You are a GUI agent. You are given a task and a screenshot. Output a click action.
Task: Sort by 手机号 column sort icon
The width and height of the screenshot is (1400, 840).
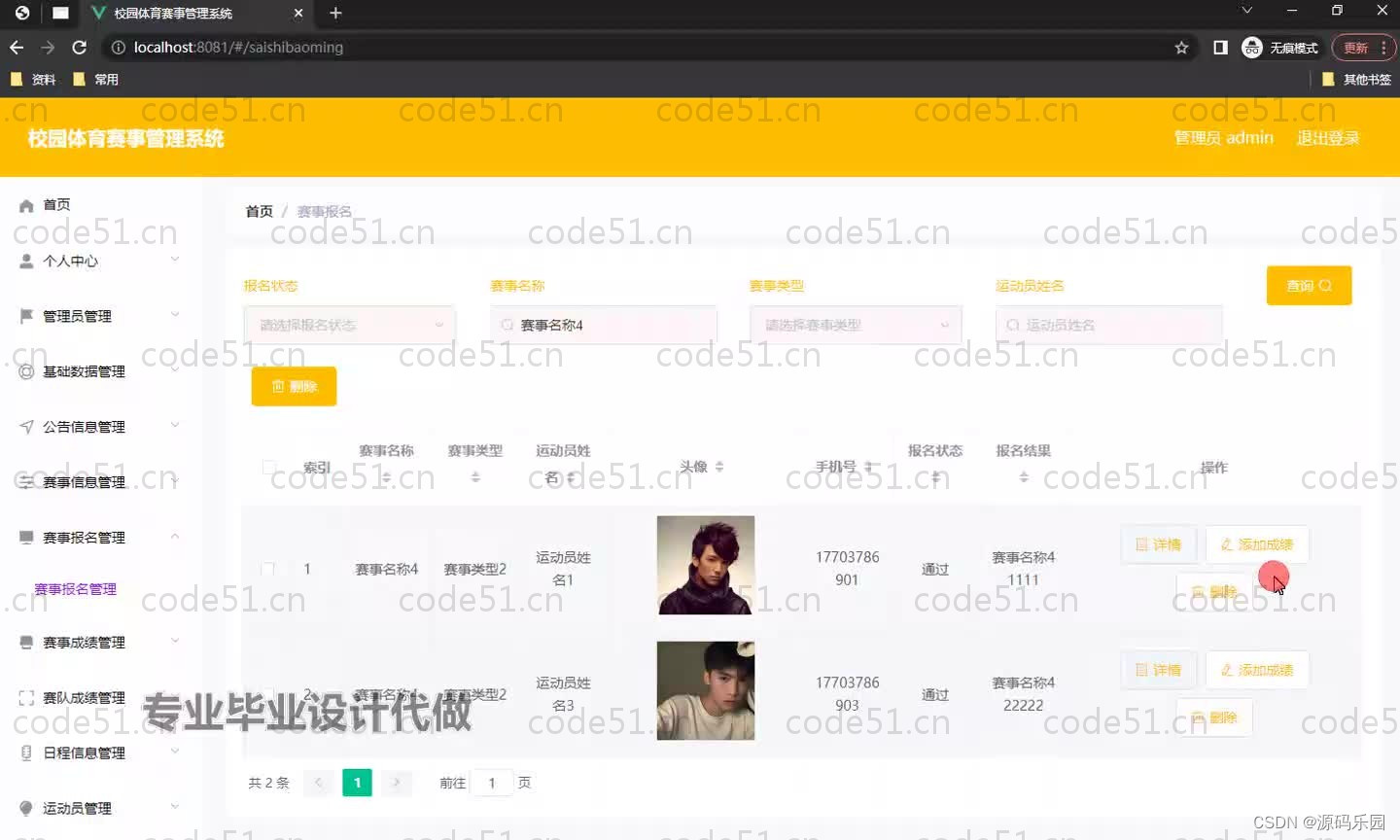click(x=868, y=467)
